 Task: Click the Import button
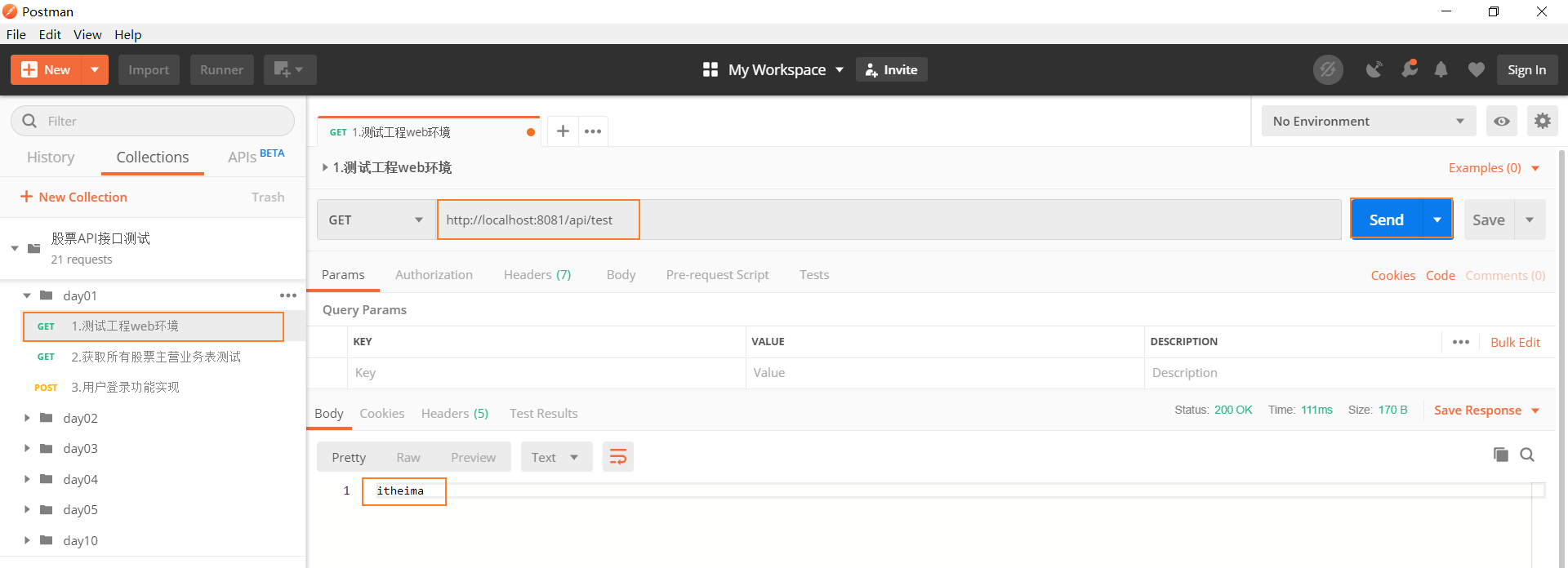tap(149, 69)
